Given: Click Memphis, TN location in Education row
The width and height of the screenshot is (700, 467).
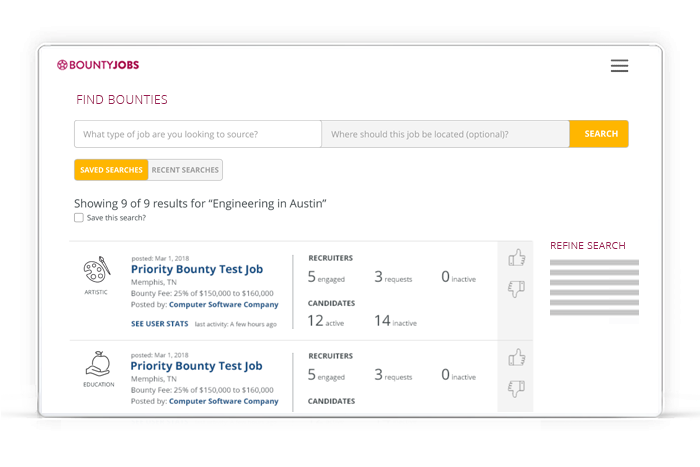Looking at the screenshot, I should [154, 379].
